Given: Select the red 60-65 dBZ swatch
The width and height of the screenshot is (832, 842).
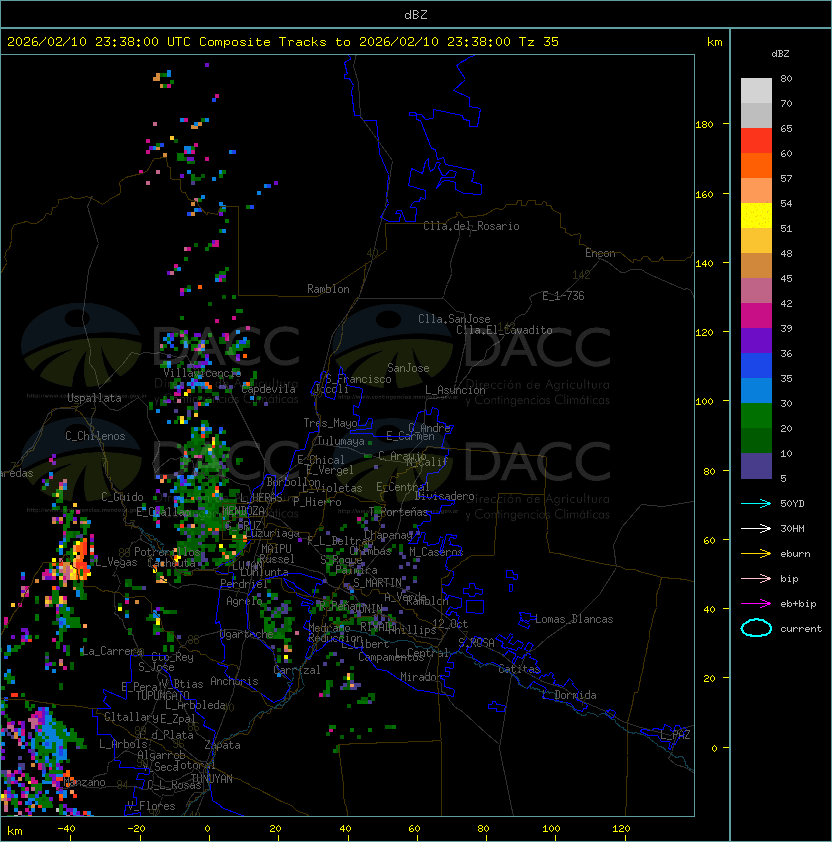Looking at the screenshot, I should pos(756,141).
